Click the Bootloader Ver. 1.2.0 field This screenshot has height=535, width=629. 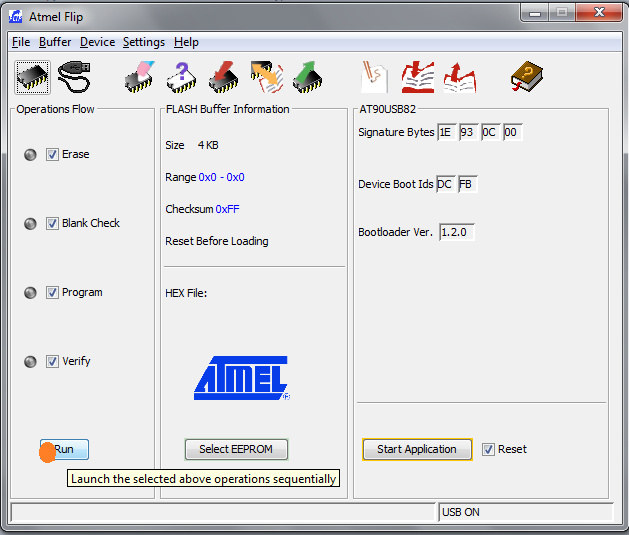tap(457, 232)
